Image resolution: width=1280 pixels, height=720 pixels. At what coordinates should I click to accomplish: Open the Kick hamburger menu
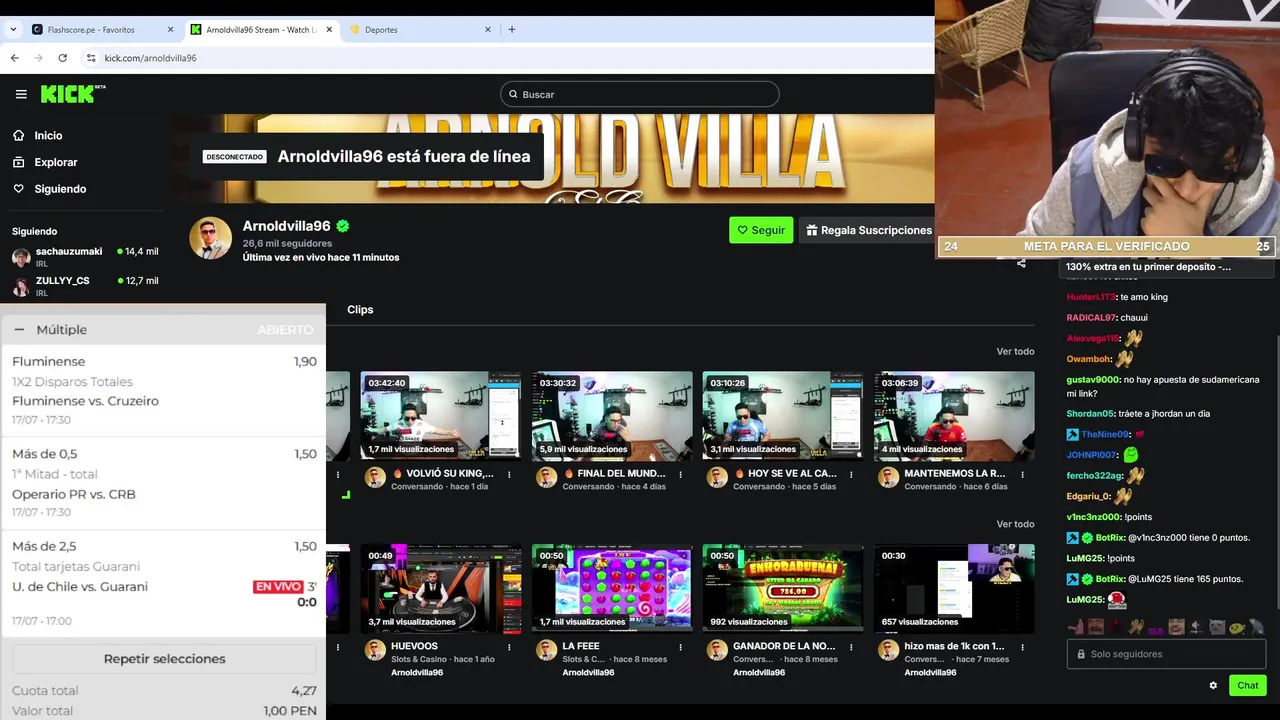21,94
